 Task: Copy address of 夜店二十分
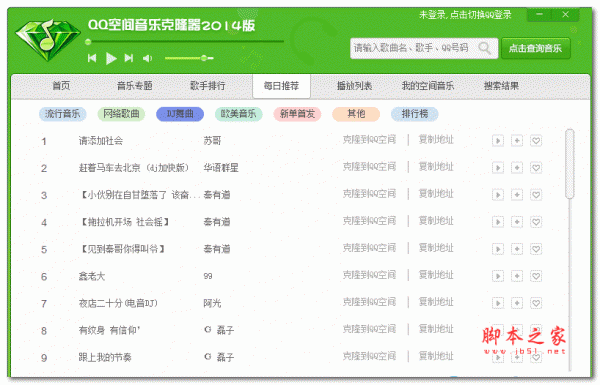436,302
